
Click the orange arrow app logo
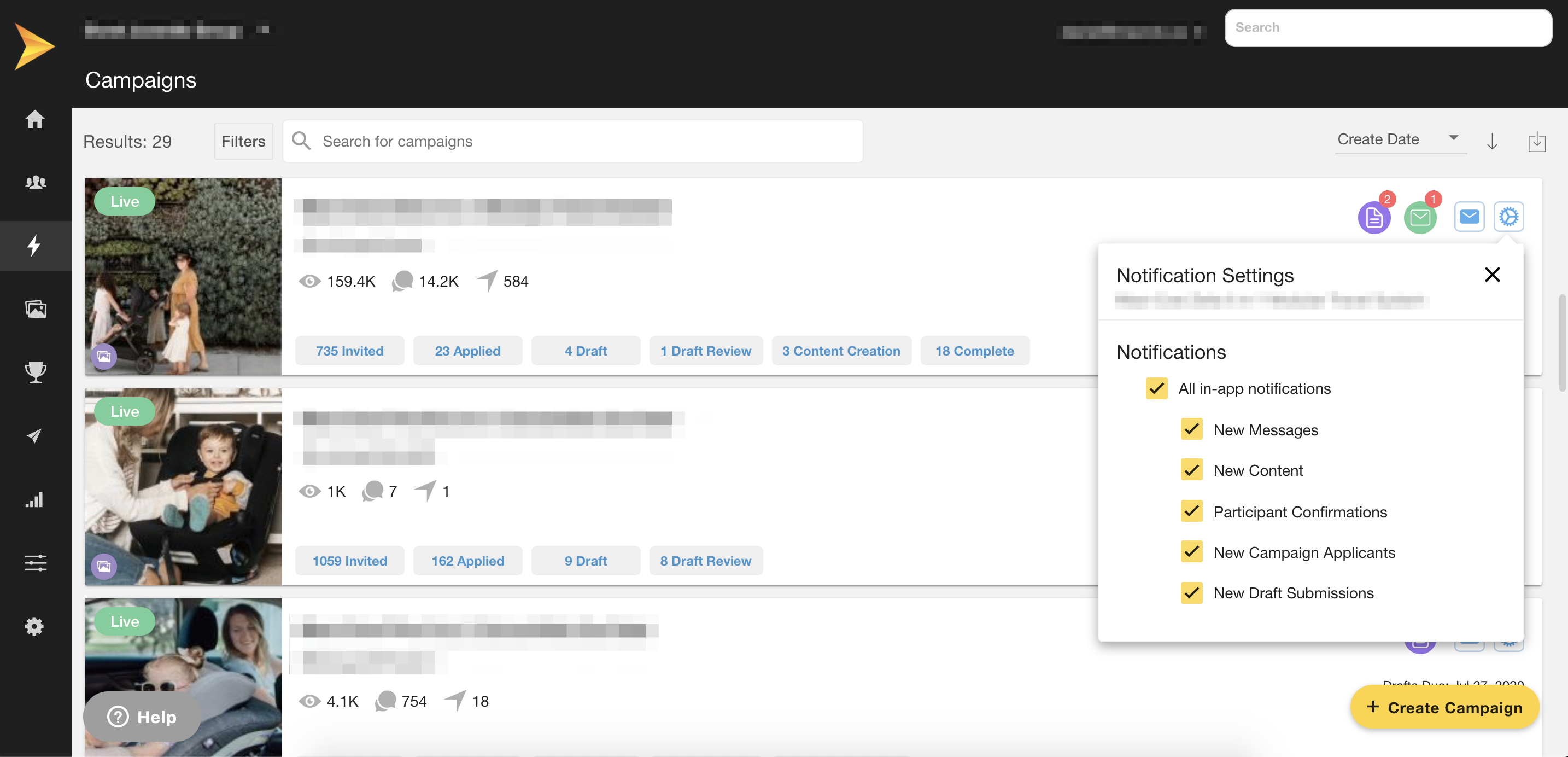coord(34,46)
